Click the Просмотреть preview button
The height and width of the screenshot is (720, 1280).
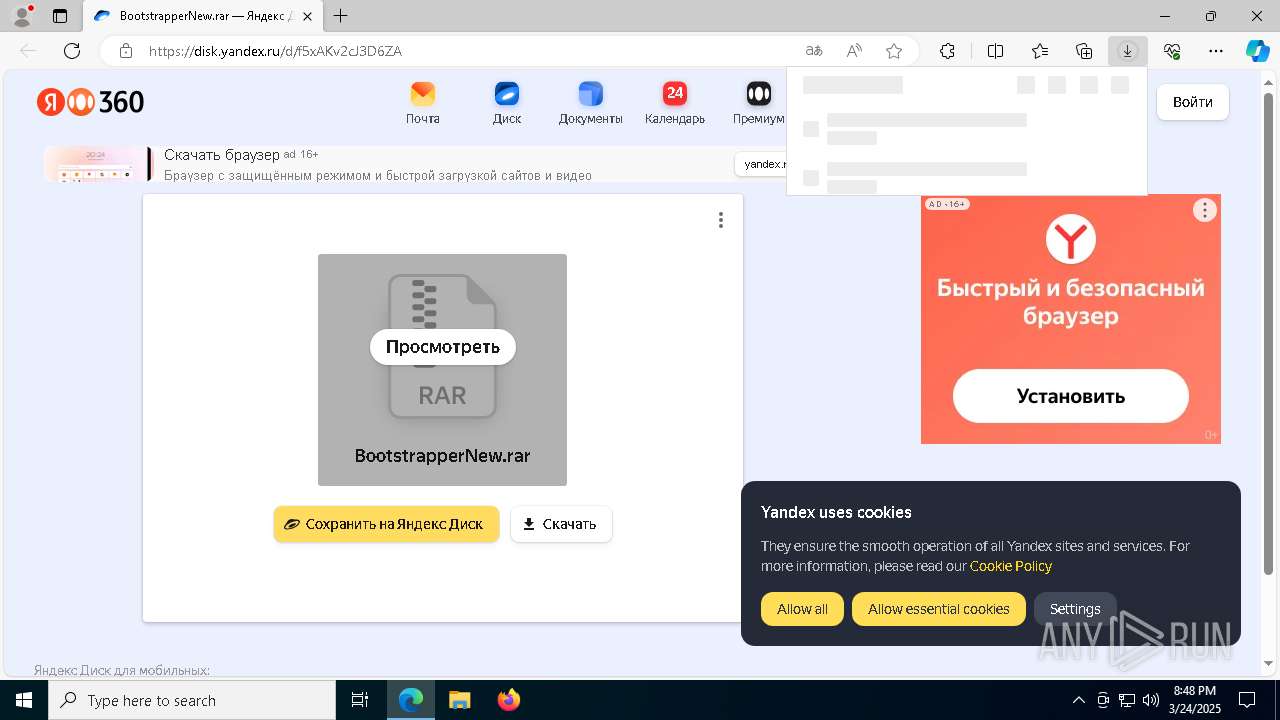(x=442, y=347)
